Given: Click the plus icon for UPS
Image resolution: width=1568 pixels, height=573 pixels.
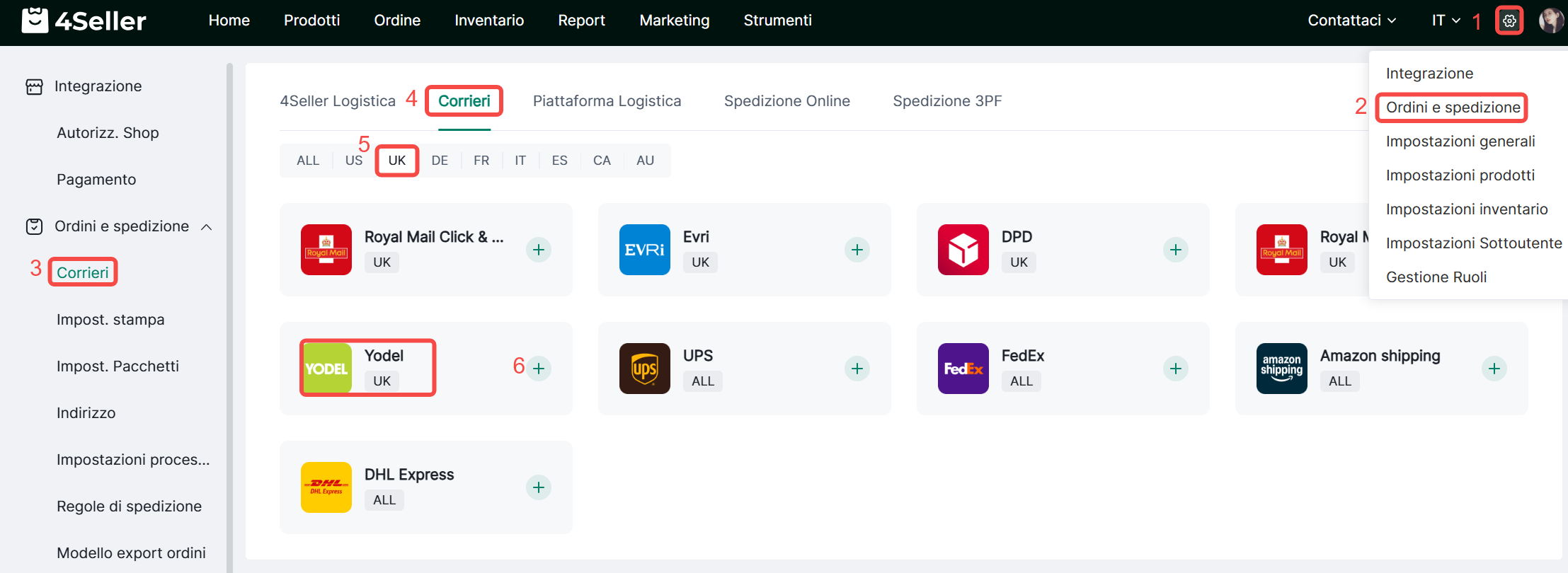Looking at the screenshot, I should click(x=857, y=369).
